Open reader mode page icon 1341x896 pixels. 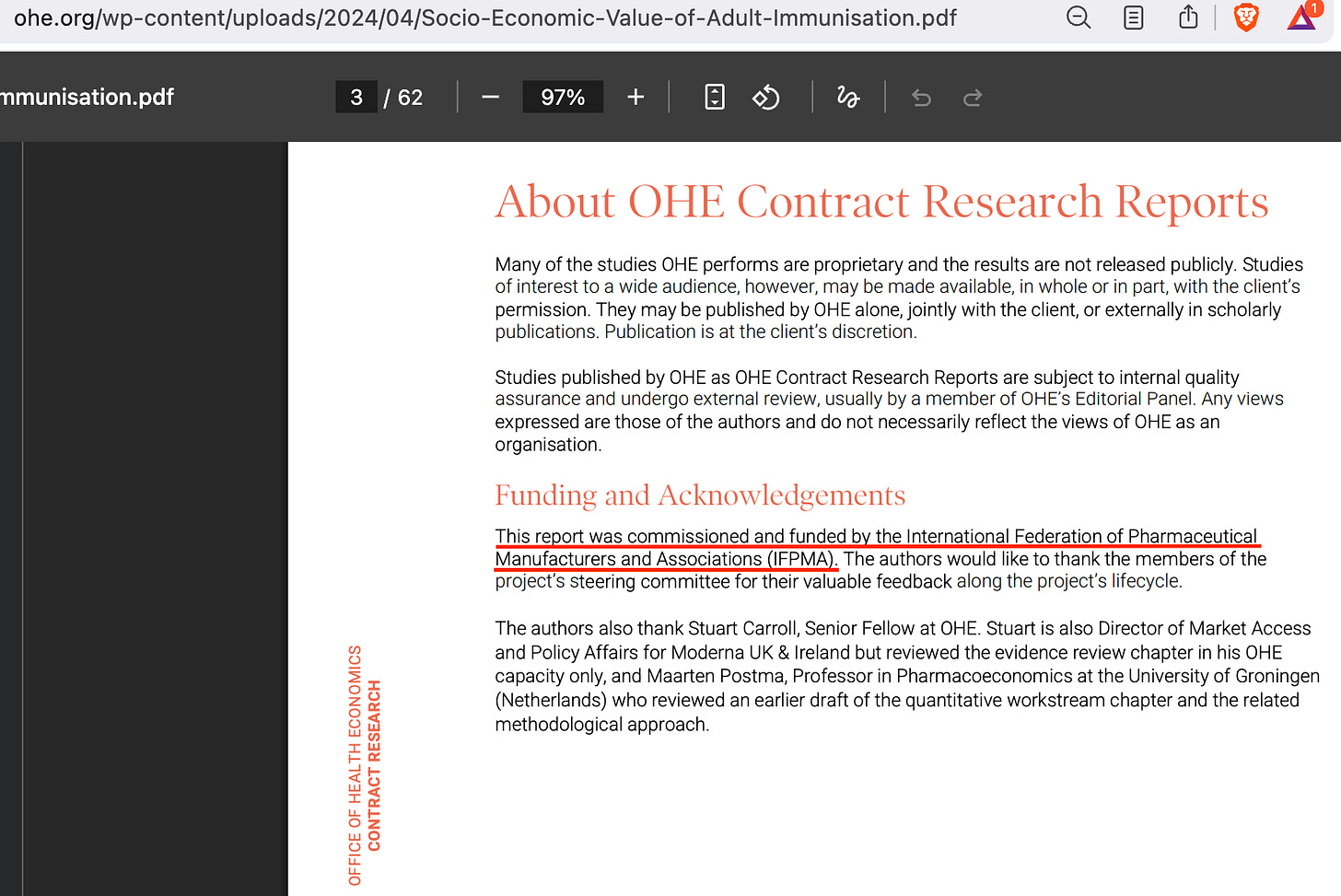[x=1134, y=17]
